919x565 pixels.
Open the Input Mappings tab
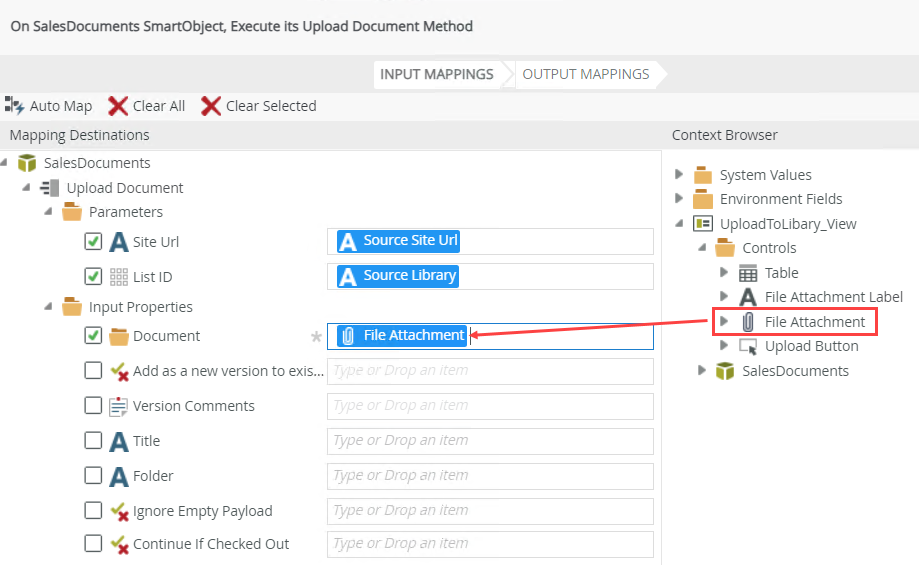click(436, 74)
